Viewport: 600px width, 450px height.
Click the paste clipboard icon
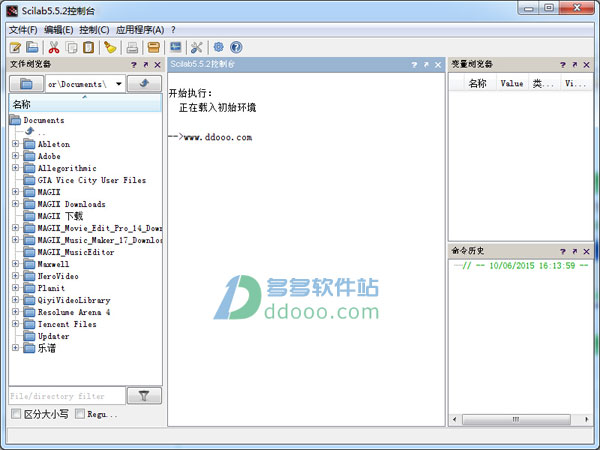pos(88,47)
